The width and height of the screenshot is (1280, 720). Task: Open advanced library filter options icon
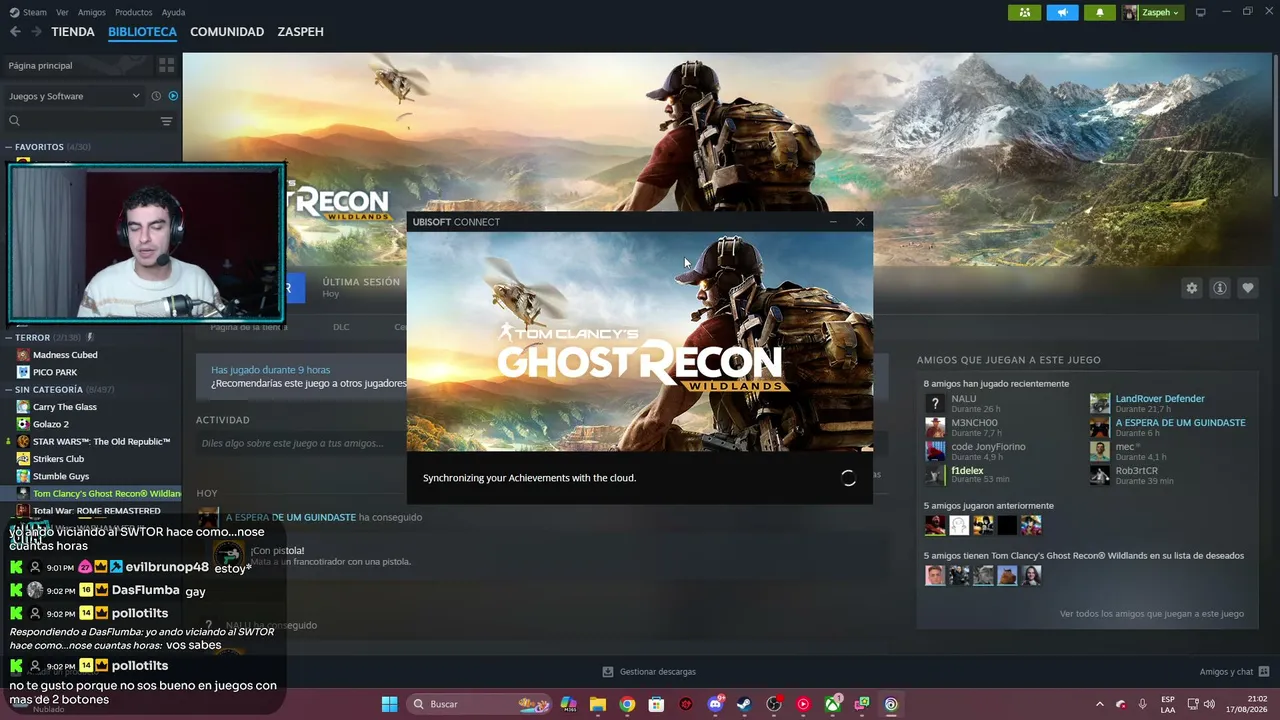click(x=166, y=121)
